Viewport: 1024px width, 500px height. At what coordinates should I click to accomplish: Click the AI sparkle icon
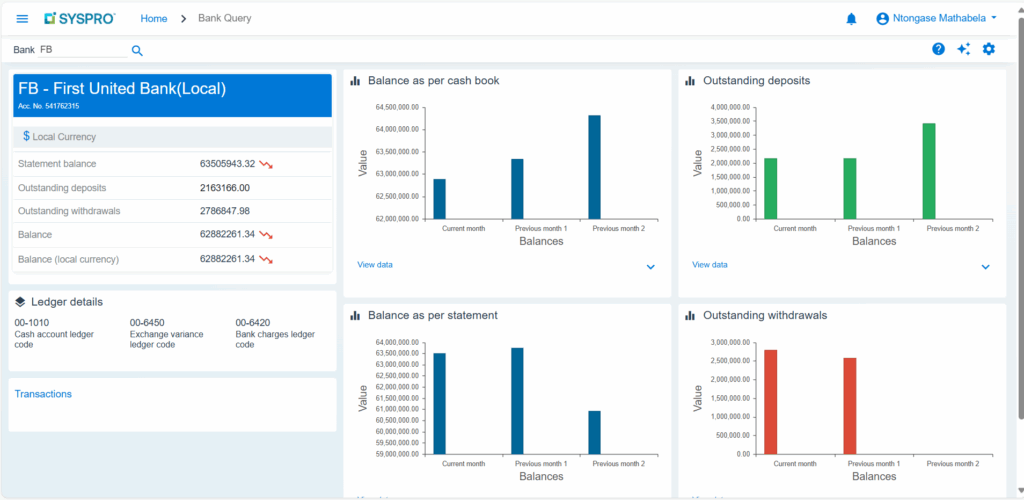coord(963,49)
